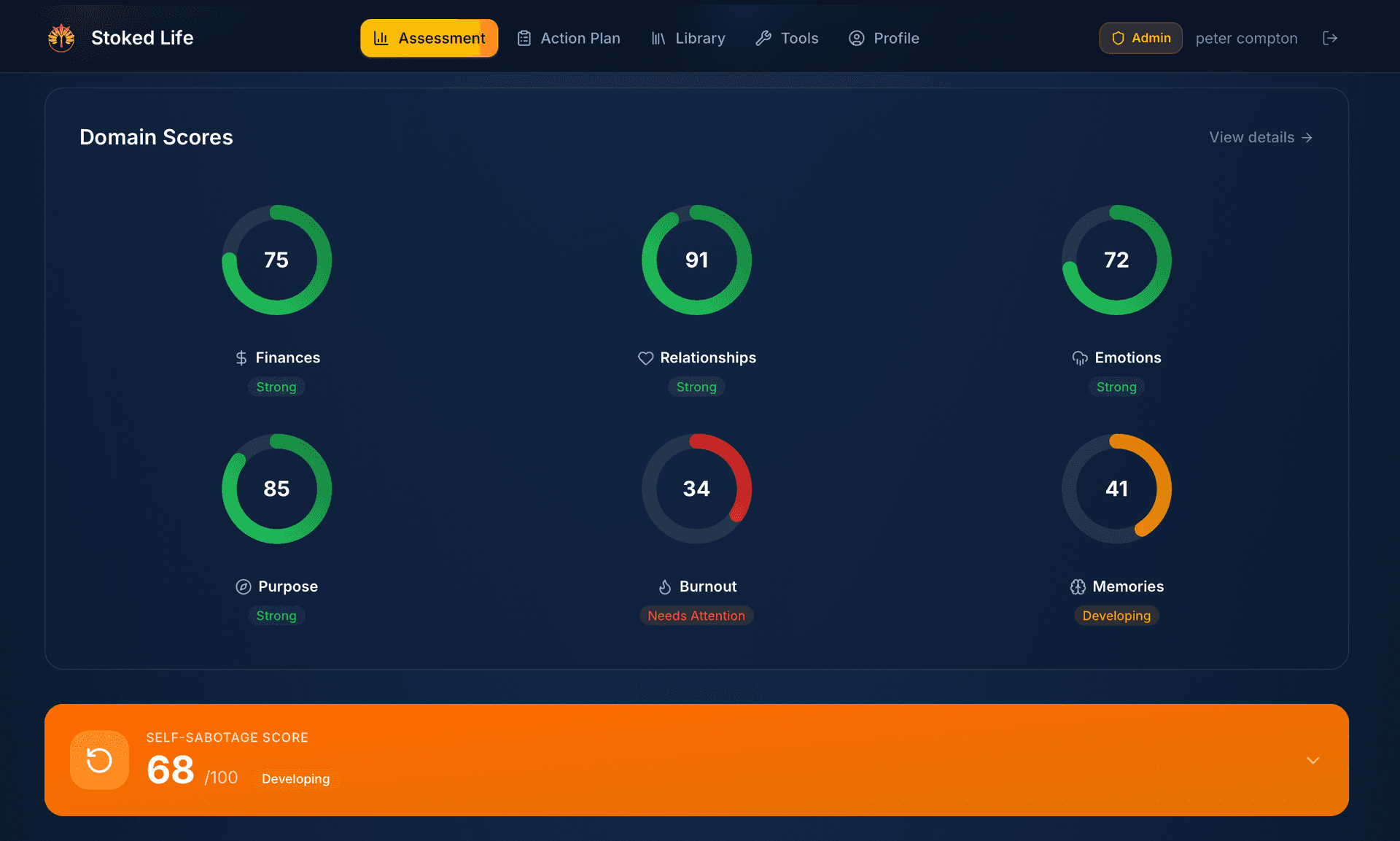This screenshot has height=841, width=1400.
Task: Expand the Self-Sabotage Score banner chevron
Action: (x=1313, y=759)
